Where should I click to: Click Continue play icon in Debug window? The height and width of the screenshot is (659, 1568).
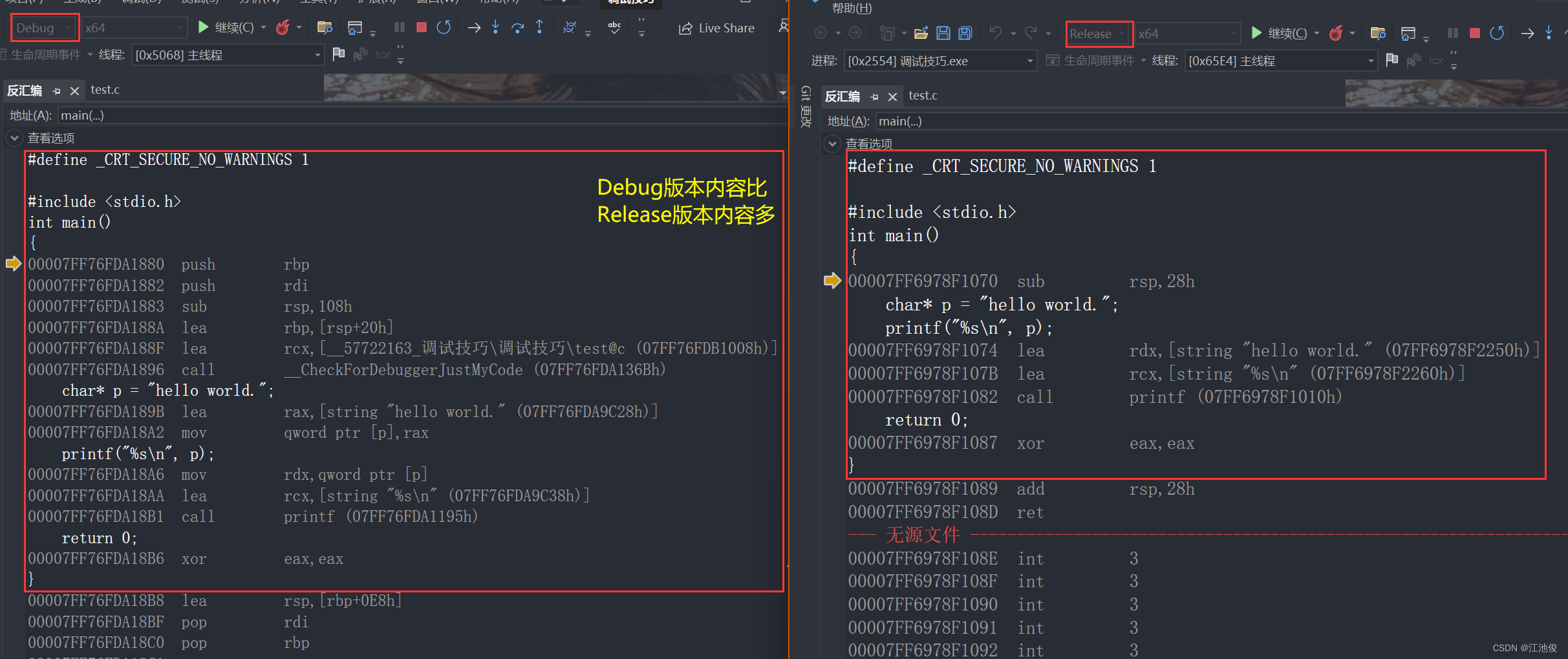point(203,27)
